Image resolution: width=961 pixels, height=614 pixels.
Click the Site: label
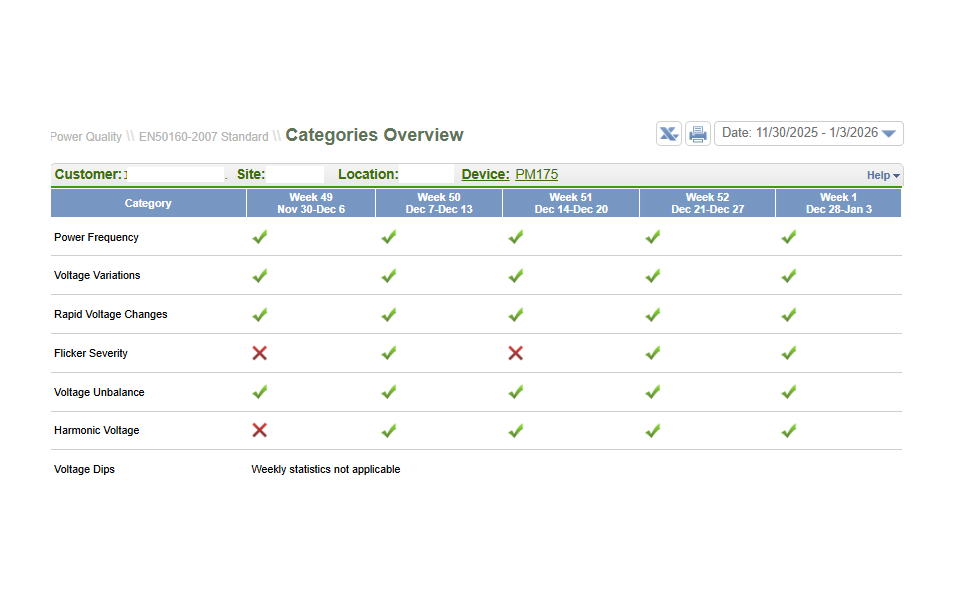pos(251,175)
